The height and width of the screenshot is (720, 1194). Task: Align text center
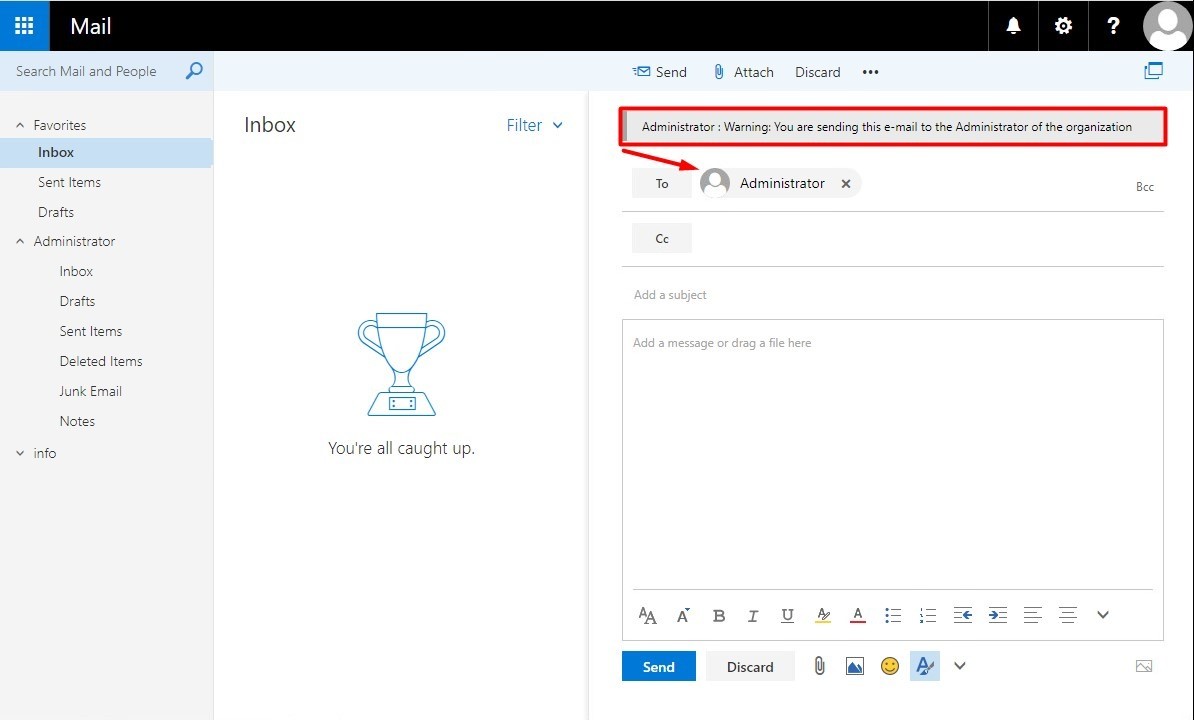1068,615
